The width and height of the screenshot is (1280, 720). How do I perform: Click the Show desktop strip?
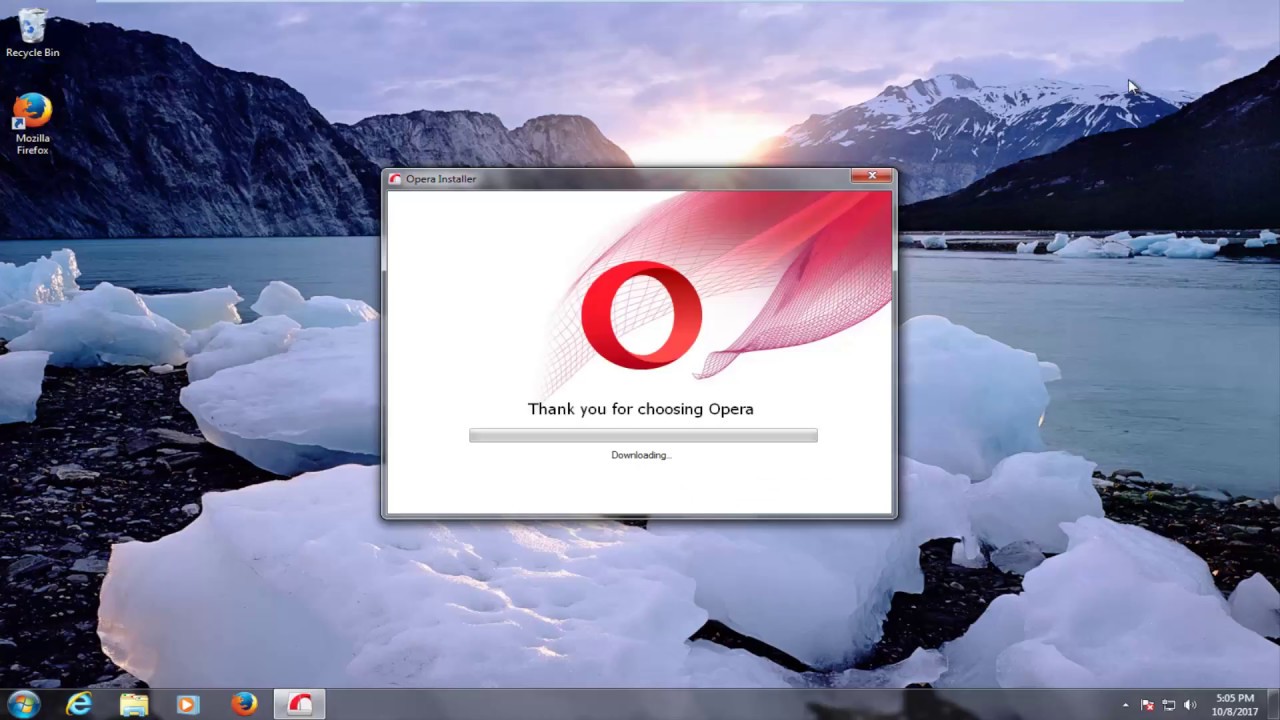1273,704
